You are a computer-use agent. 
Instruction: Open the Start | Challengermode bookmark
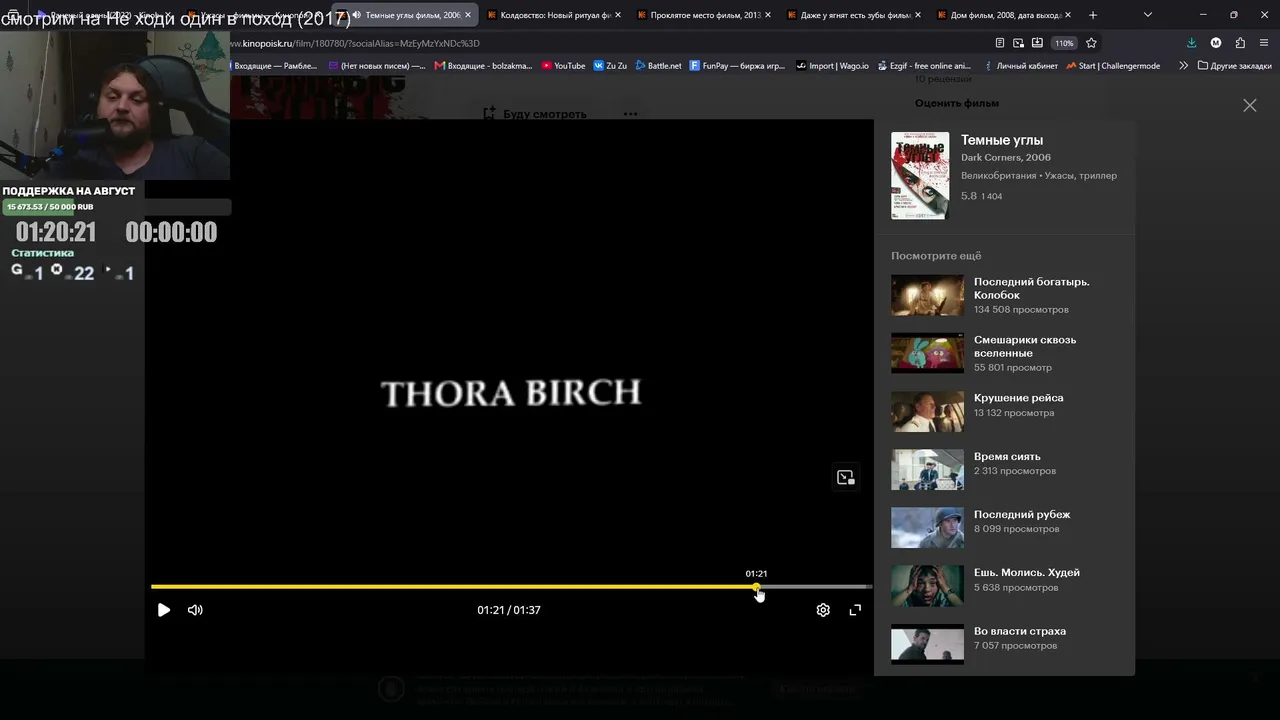click(1113, 66)
